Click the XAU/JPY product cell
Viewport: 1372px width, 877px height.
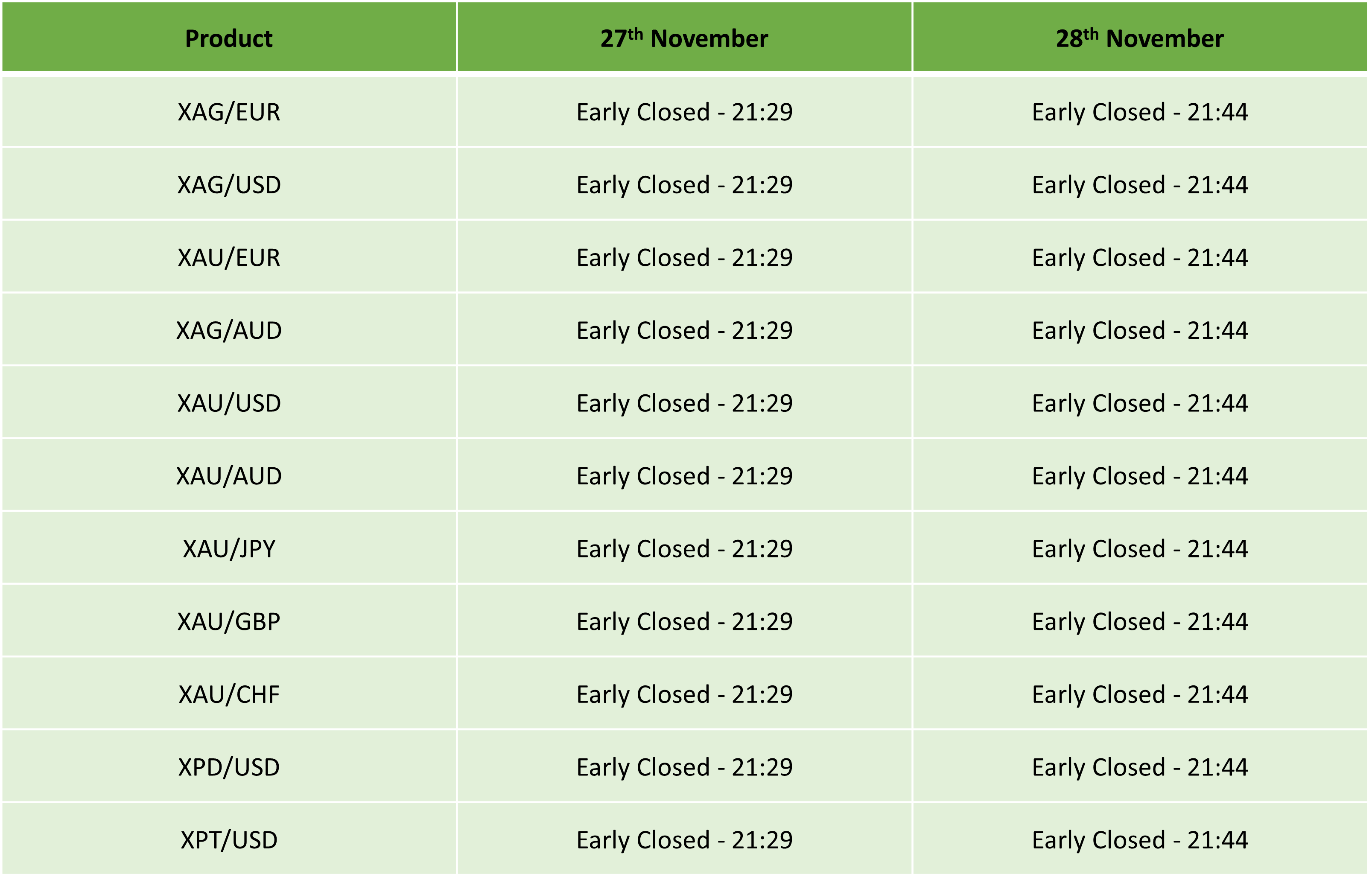pos(228,549)
